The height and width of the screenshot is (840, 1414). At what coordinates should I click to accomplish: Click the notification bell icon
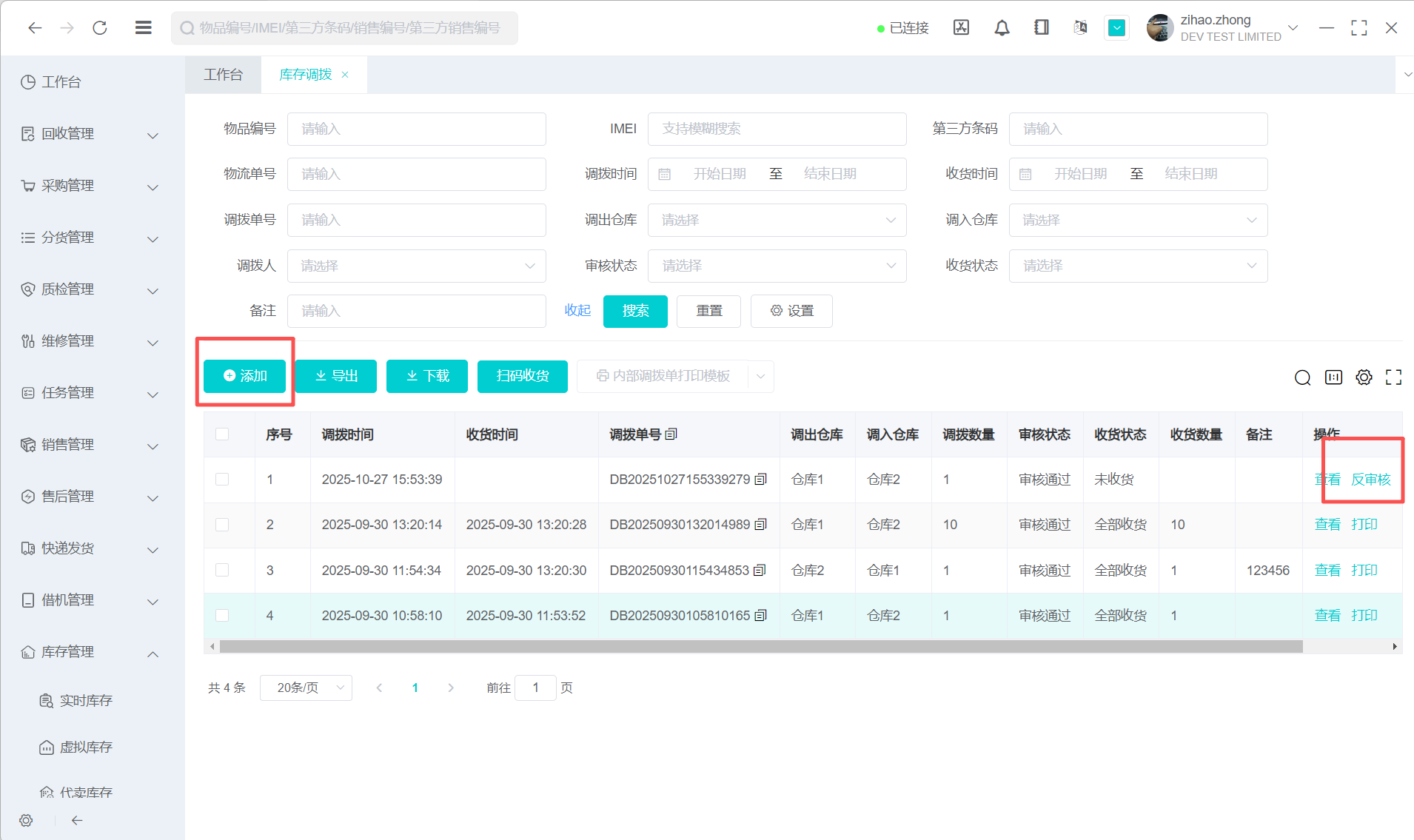pos(1002,28)
